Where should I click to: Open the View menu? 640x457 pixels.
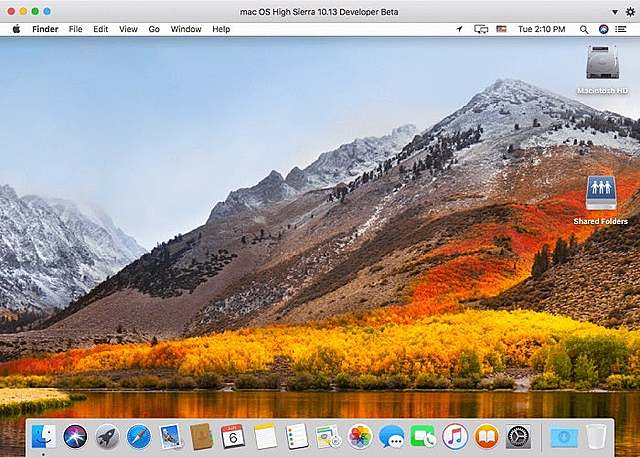(x=128, y=29)
